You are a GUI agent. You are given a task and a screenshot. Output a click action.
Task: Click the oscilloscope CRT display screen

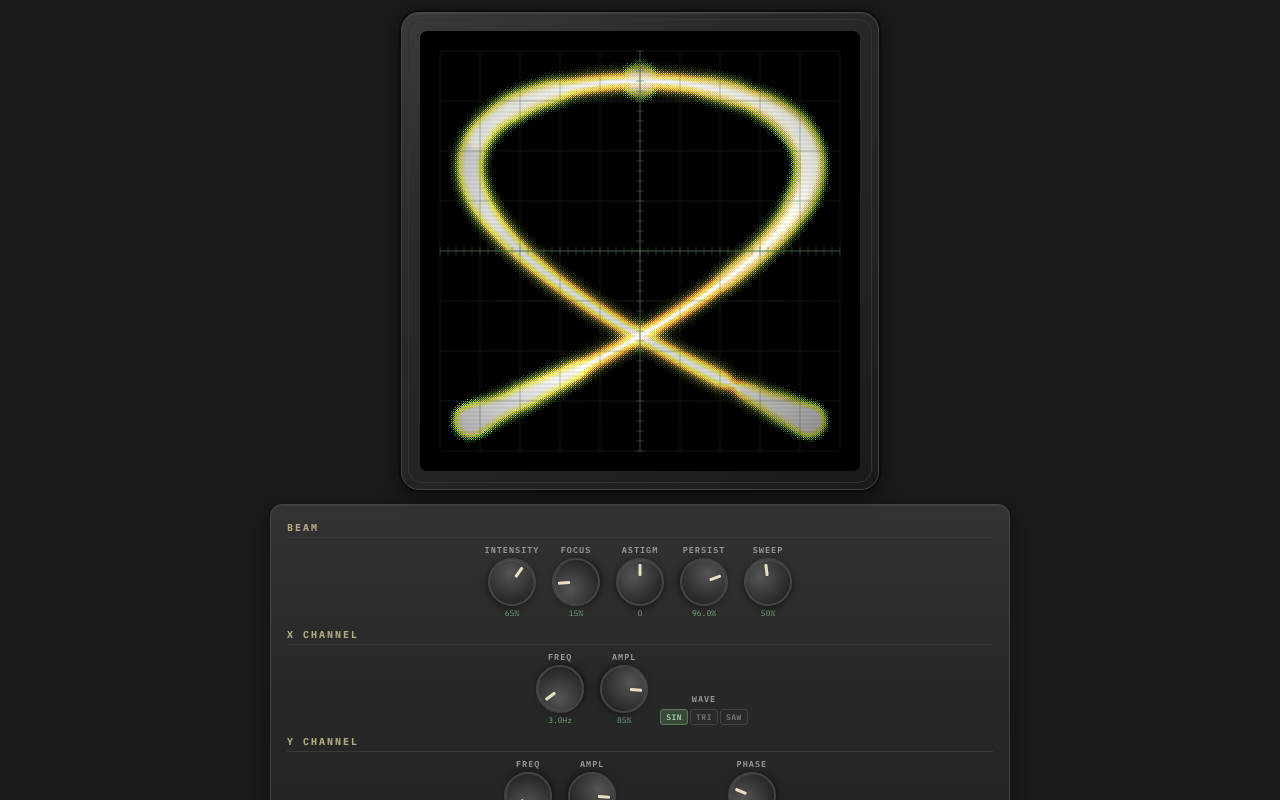(640, 251)
